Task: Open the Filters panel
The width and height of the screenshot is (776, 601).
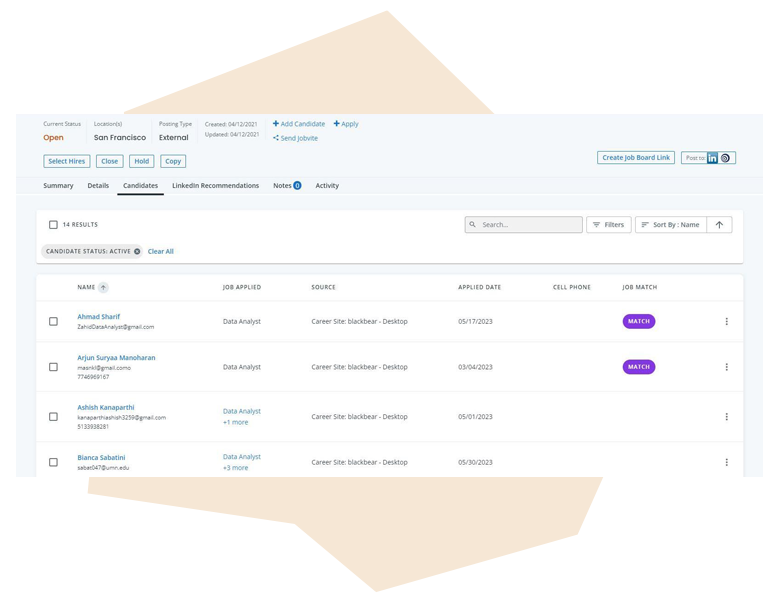Action: coord(608,225)
